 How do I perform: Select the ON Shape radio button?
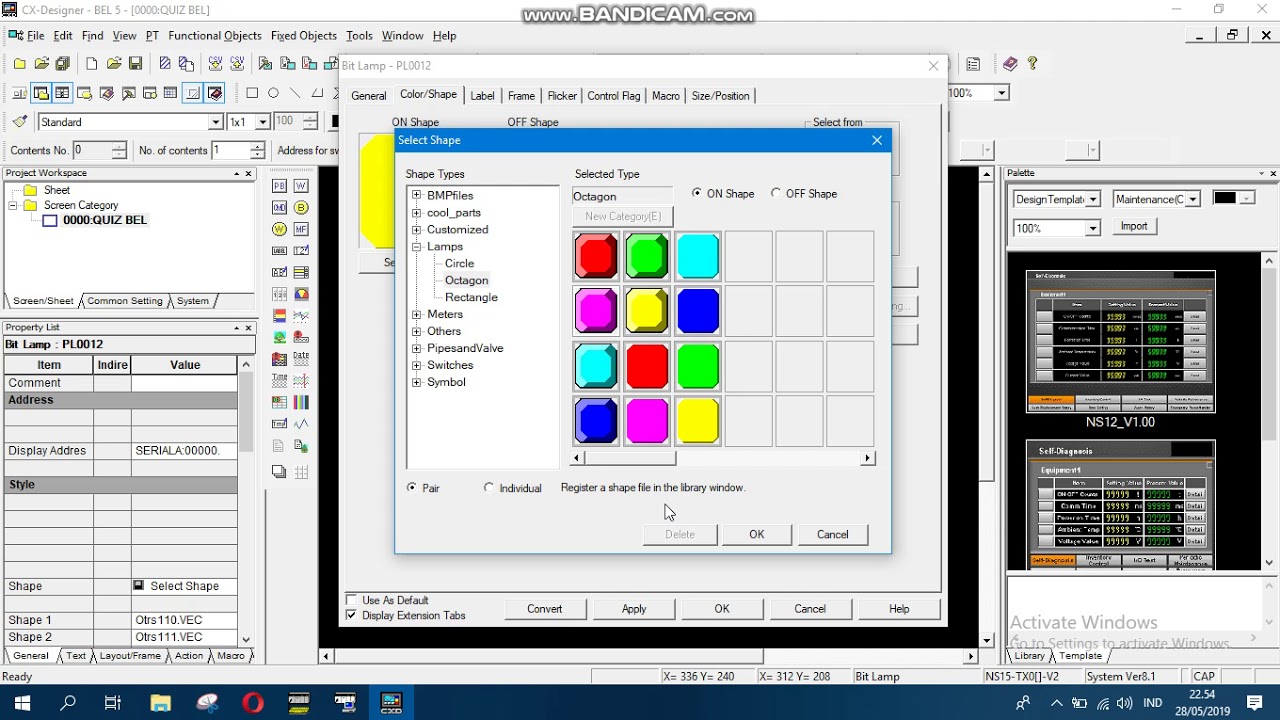tap(697, 193)
